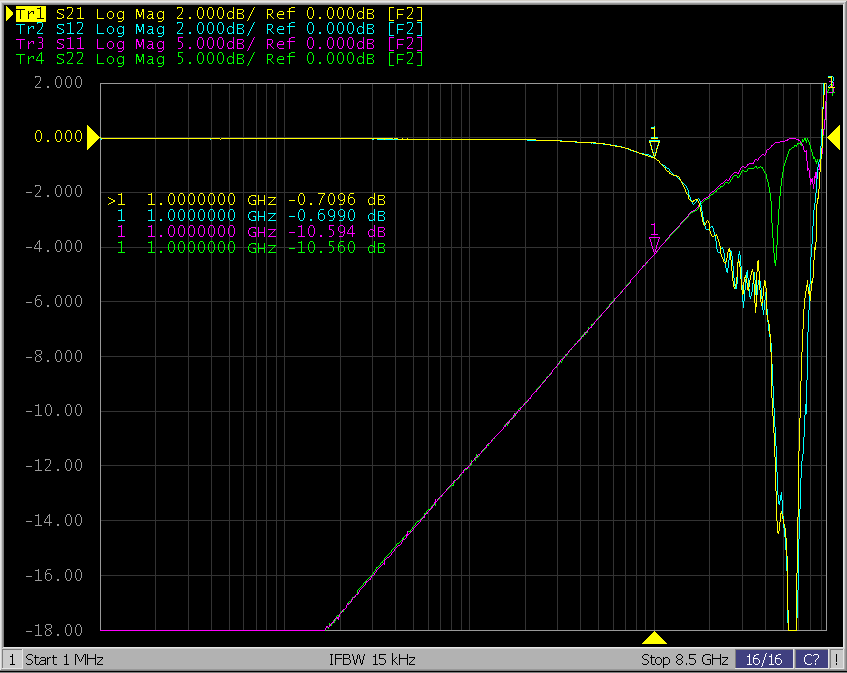This screenshot has width=847, height=673.
Task: Click the yellow marker position arrow on bottom axis
Action: 654,638
